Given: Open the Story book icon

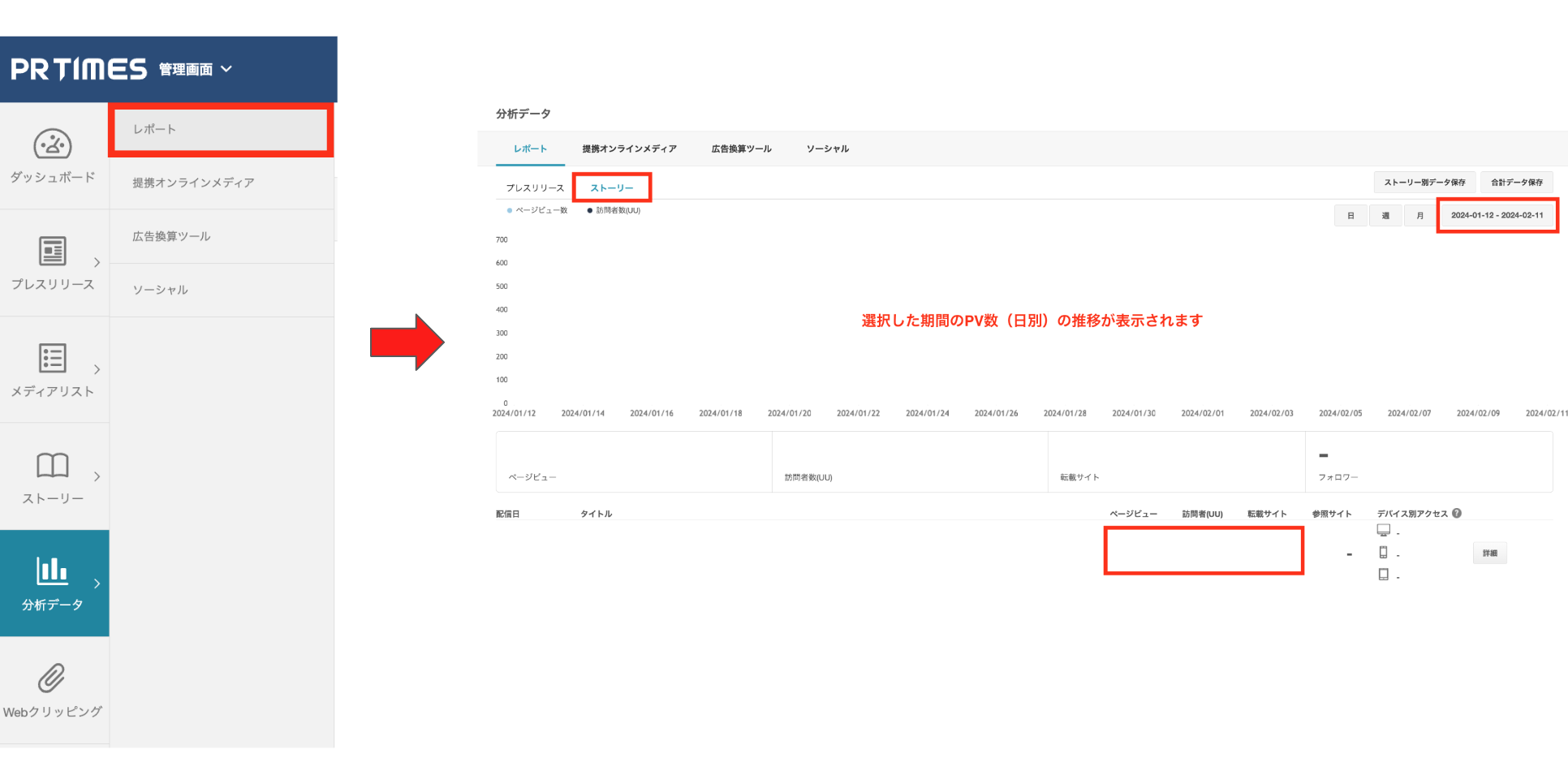Looking at the screenshot, I should pos(53,465).
